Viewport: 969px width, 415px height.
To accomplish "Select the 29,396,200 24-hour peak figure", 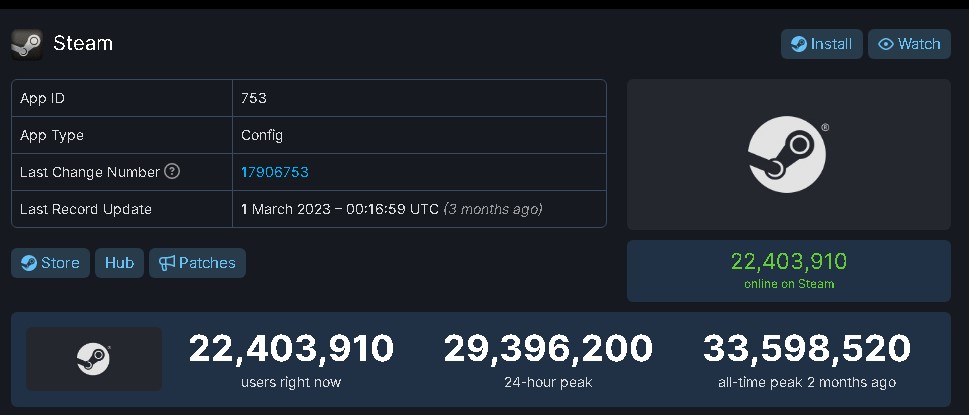I will coord(548,349).
